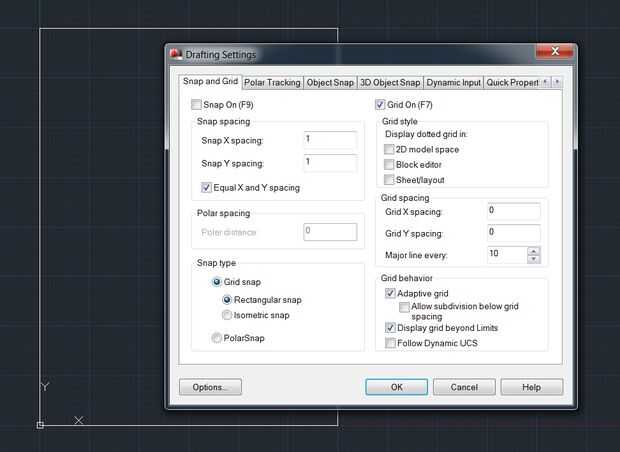This screenshot has width=620, height=452.
Task: Select PolarSnap radio button
Action: pos(216,338)
